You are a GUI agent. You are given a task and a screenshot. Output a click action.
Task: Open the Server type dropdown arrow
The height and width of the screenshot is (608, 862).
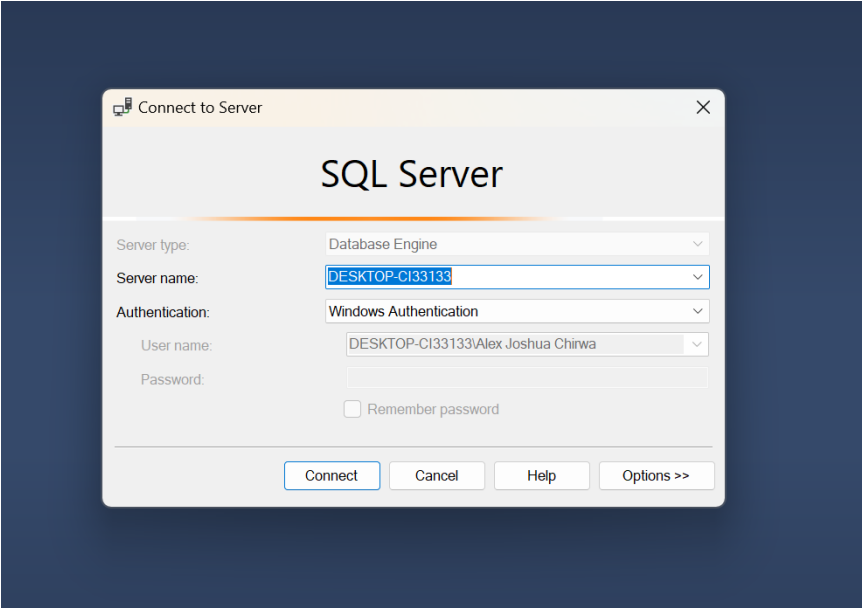pos(697,244)
